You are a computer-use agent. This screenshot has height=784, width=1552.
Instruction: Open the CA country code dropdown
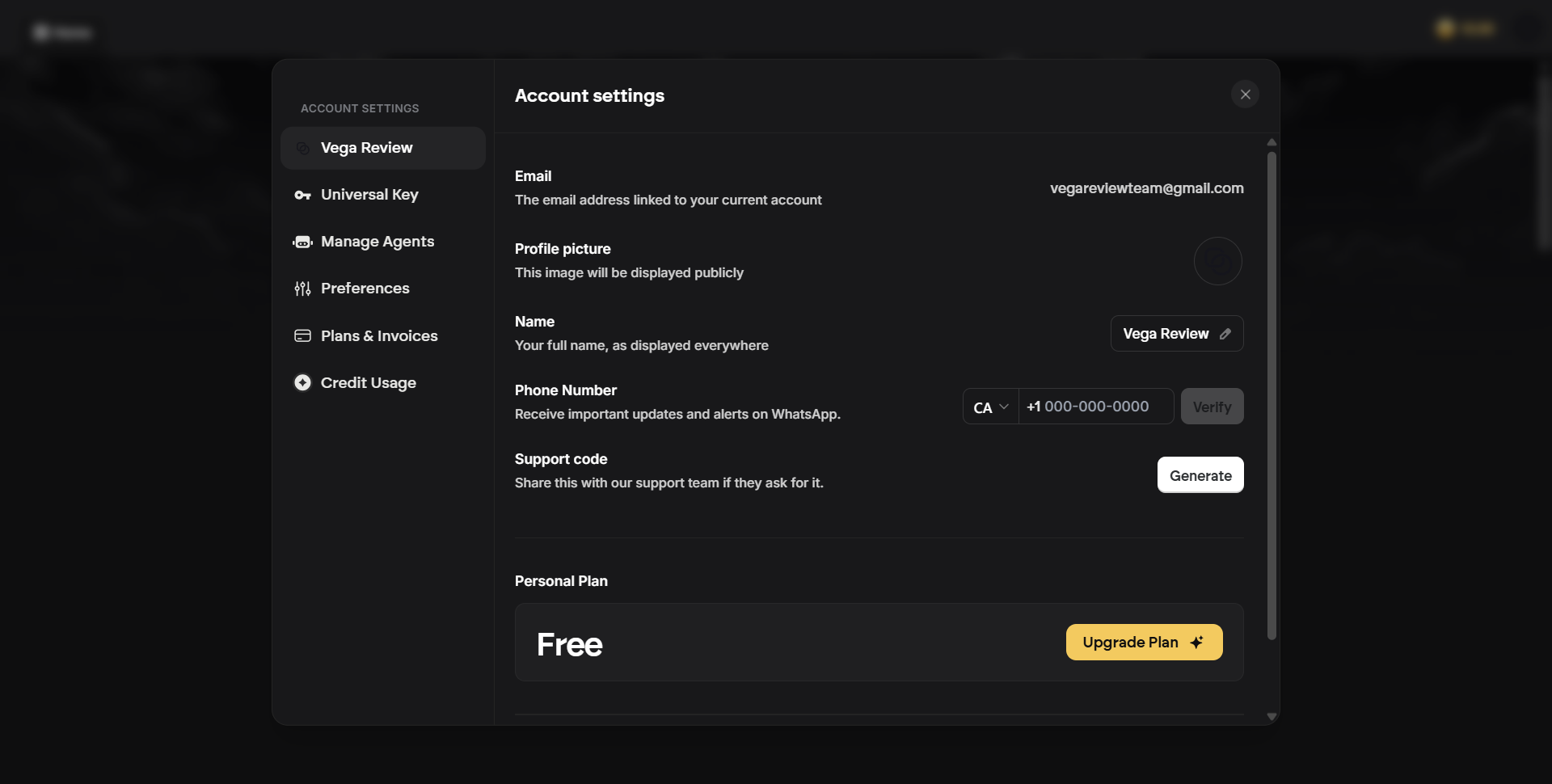[x=991, y=407]
